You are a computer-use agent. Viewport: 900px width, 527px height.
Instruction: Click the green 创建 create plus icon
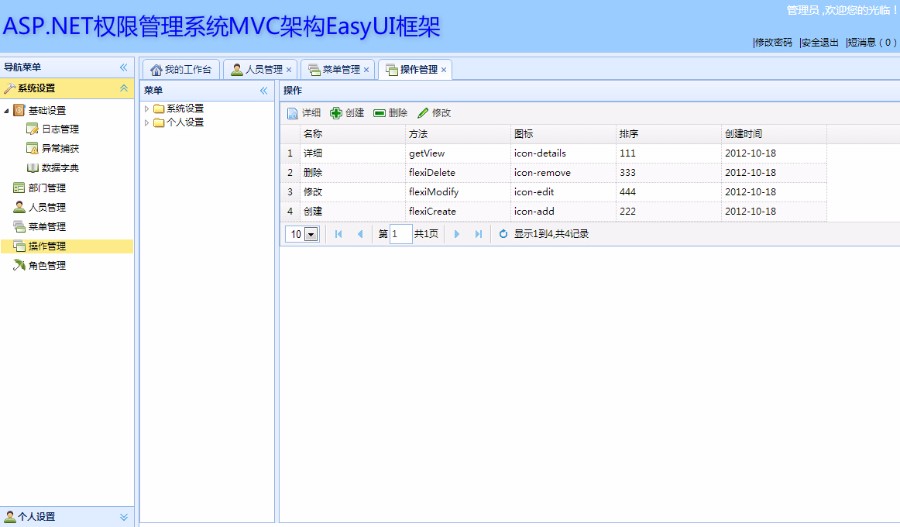click(336, 113)
